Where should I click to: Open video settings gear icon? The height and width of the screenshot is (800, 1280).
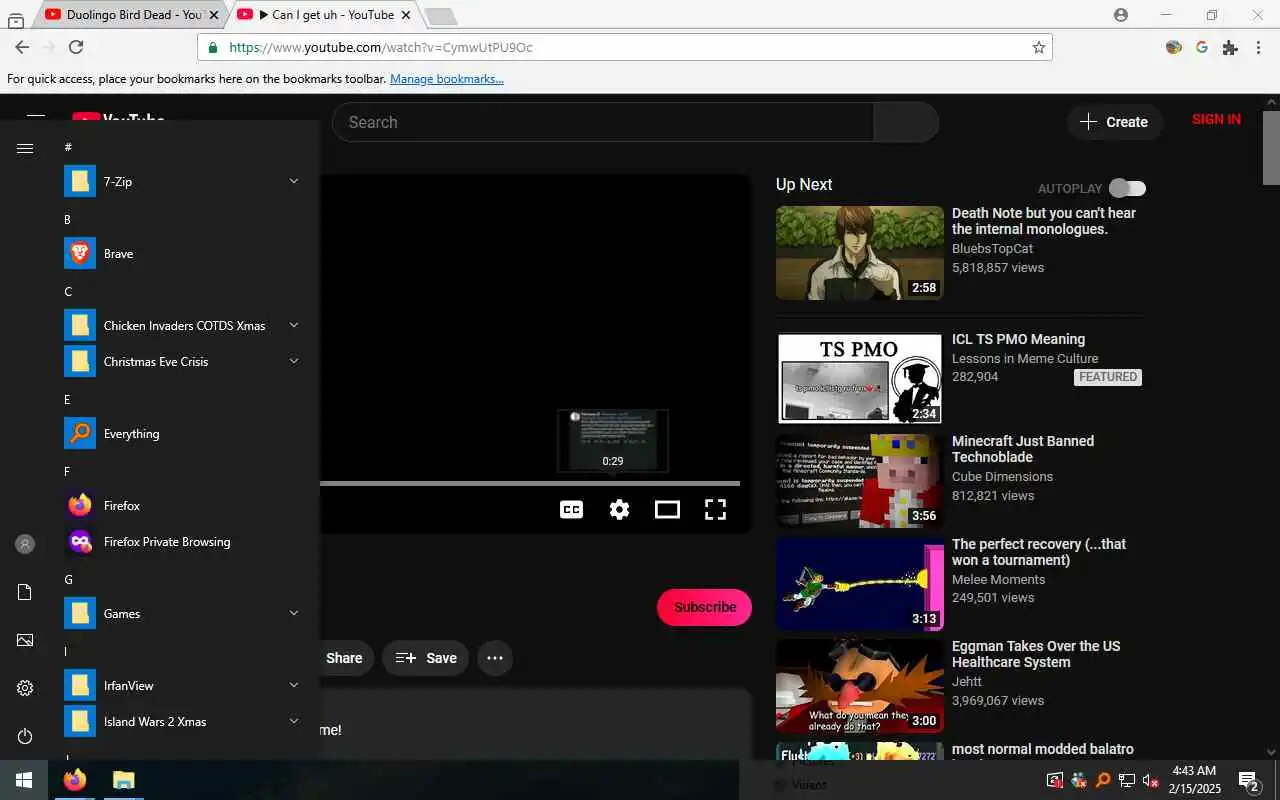[620, 510]
